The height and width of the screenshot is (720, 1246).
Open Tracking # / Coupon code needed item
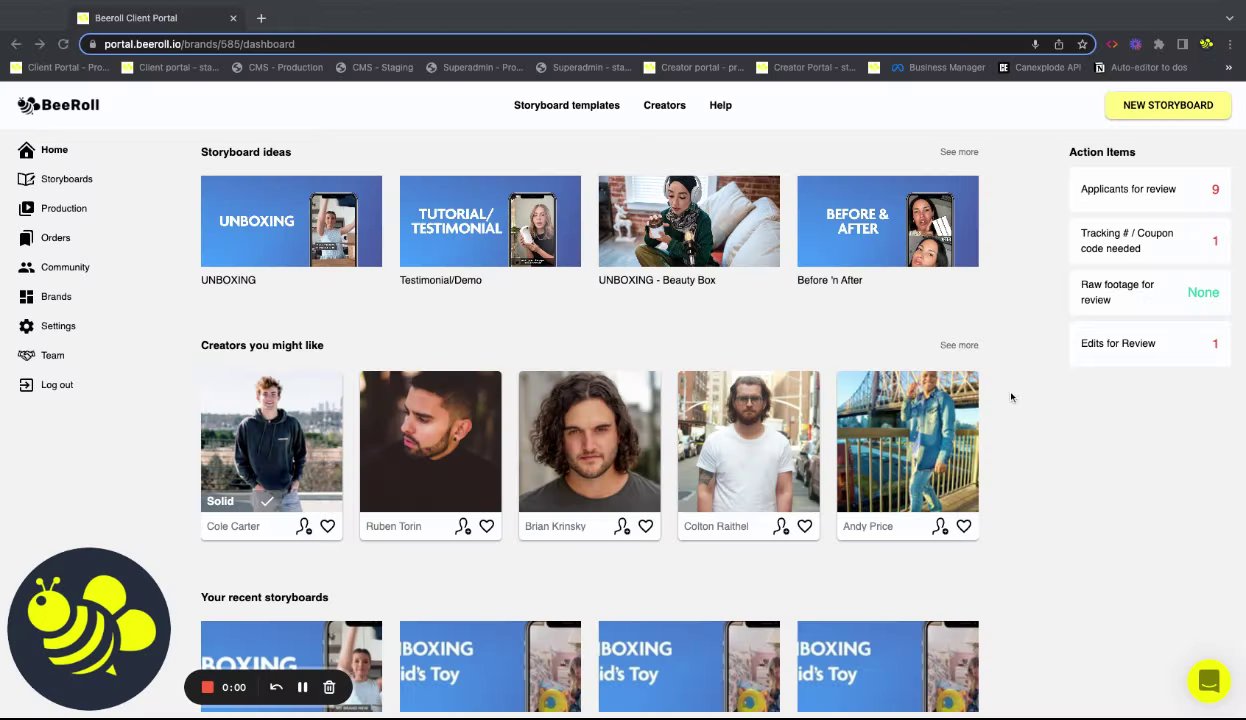pyautogui.click(x=1150, y=241)
